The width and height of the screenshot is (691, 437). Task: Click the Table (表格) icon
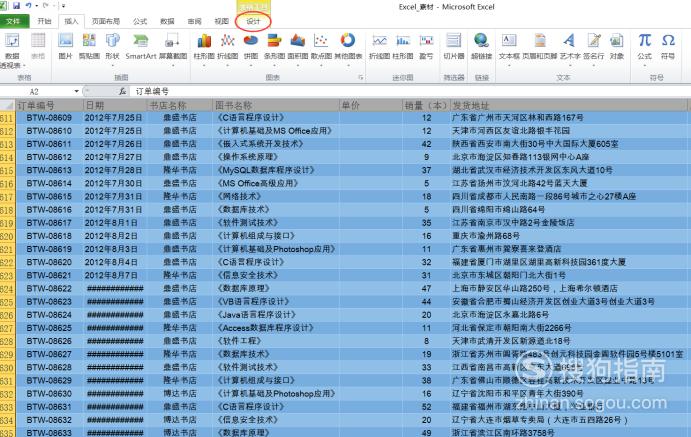pos(38,46)
